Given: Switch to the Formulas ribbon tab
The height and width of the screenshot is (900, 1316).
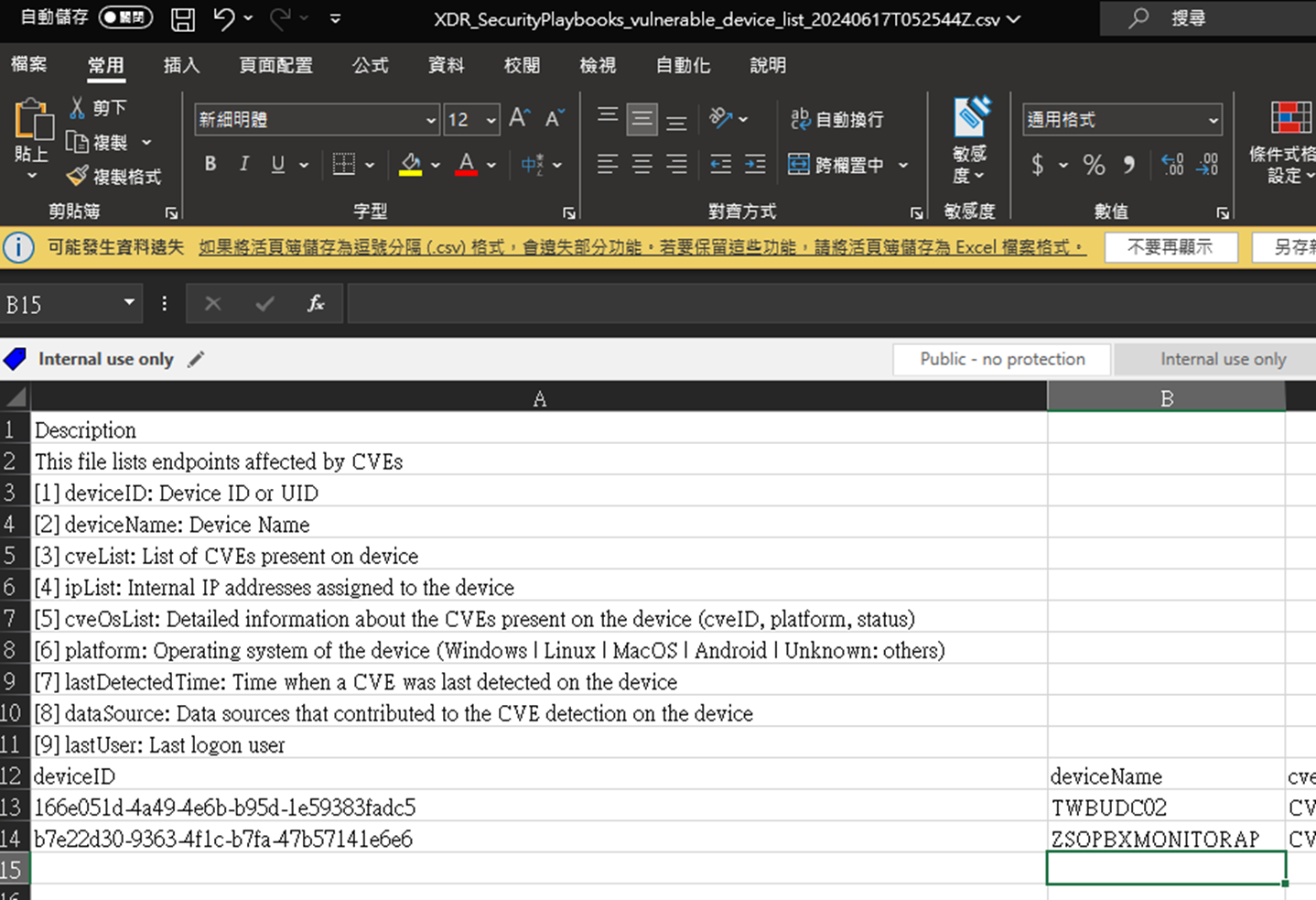Looking at the screenshot, I should (x=370, y=65).
